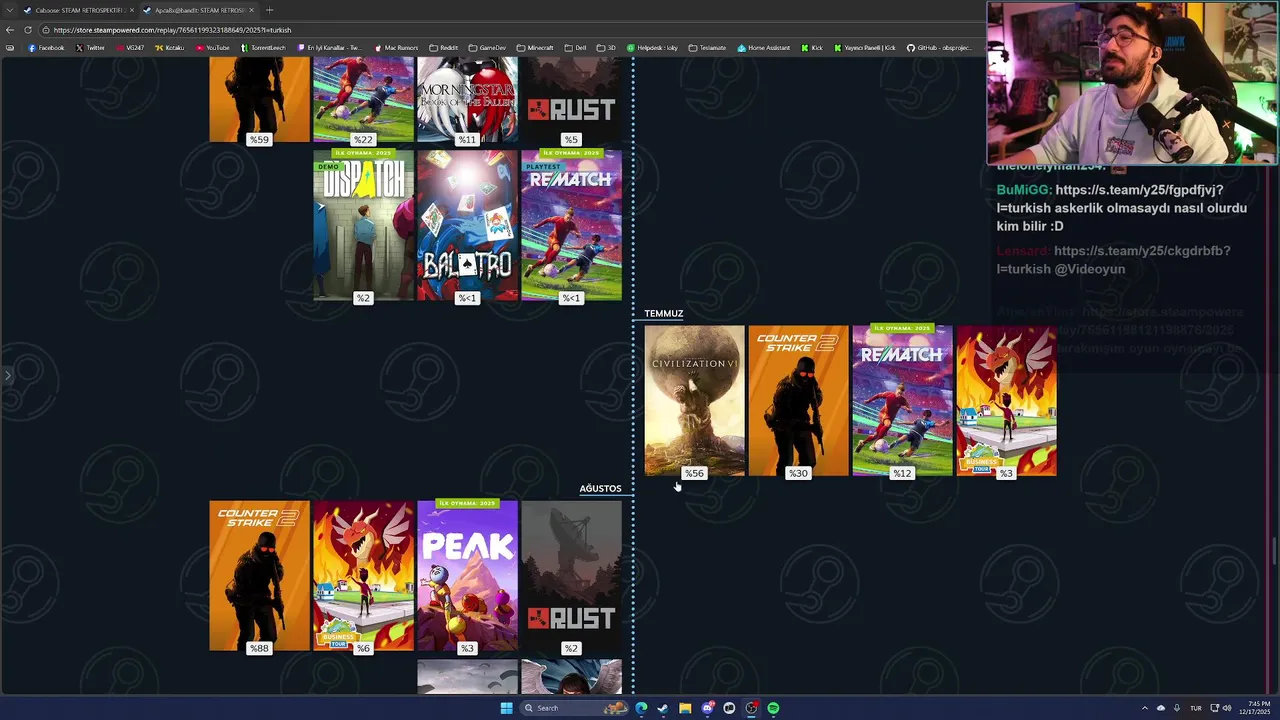1280x720 pixels.
Task: Open the apps menu left of bookmarks
Action: point(10,48)
